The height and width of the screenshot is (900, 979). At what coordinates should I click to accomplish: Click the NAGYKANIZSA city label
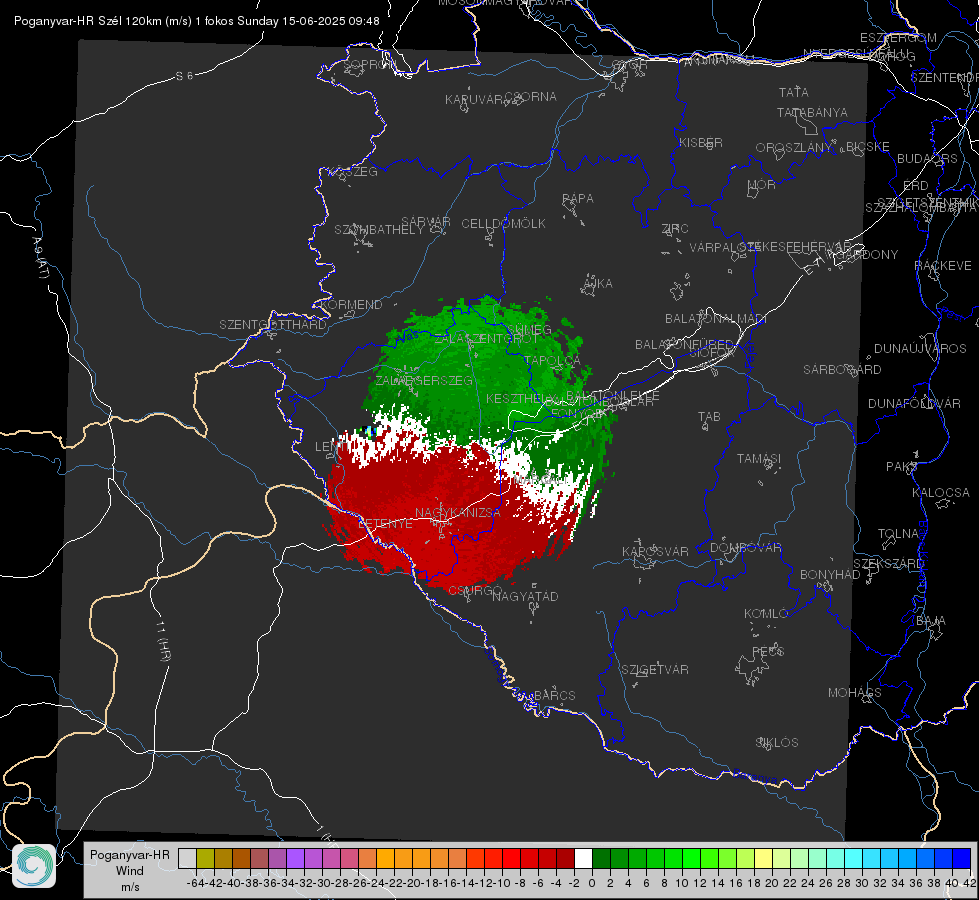tap(458, 513)
